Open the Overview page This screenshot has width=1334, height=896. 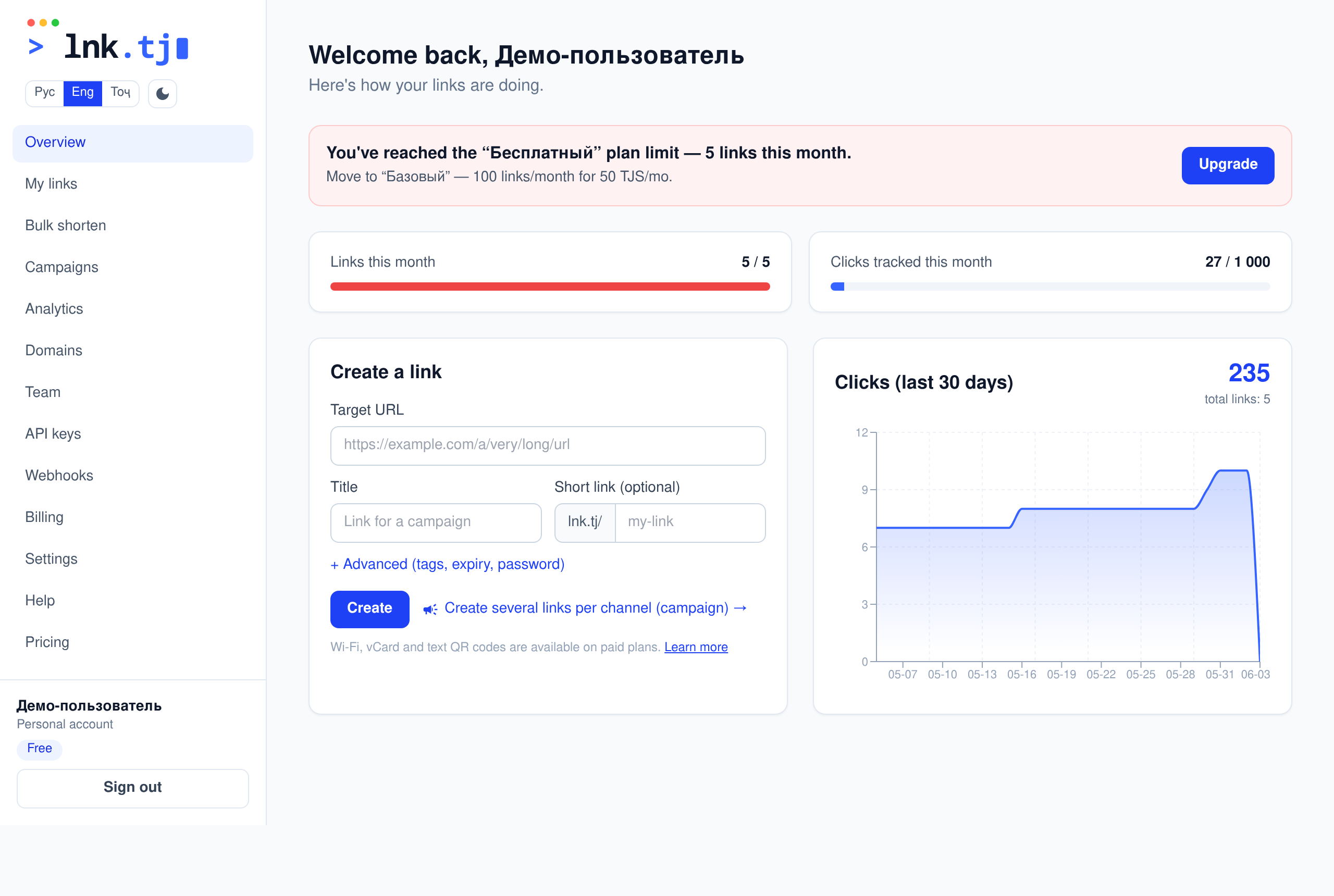132,142
